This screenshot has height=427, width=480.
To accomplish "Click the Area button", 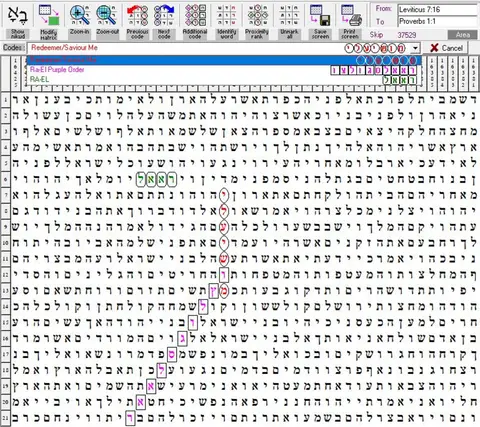I will click(x=462, y=35).
